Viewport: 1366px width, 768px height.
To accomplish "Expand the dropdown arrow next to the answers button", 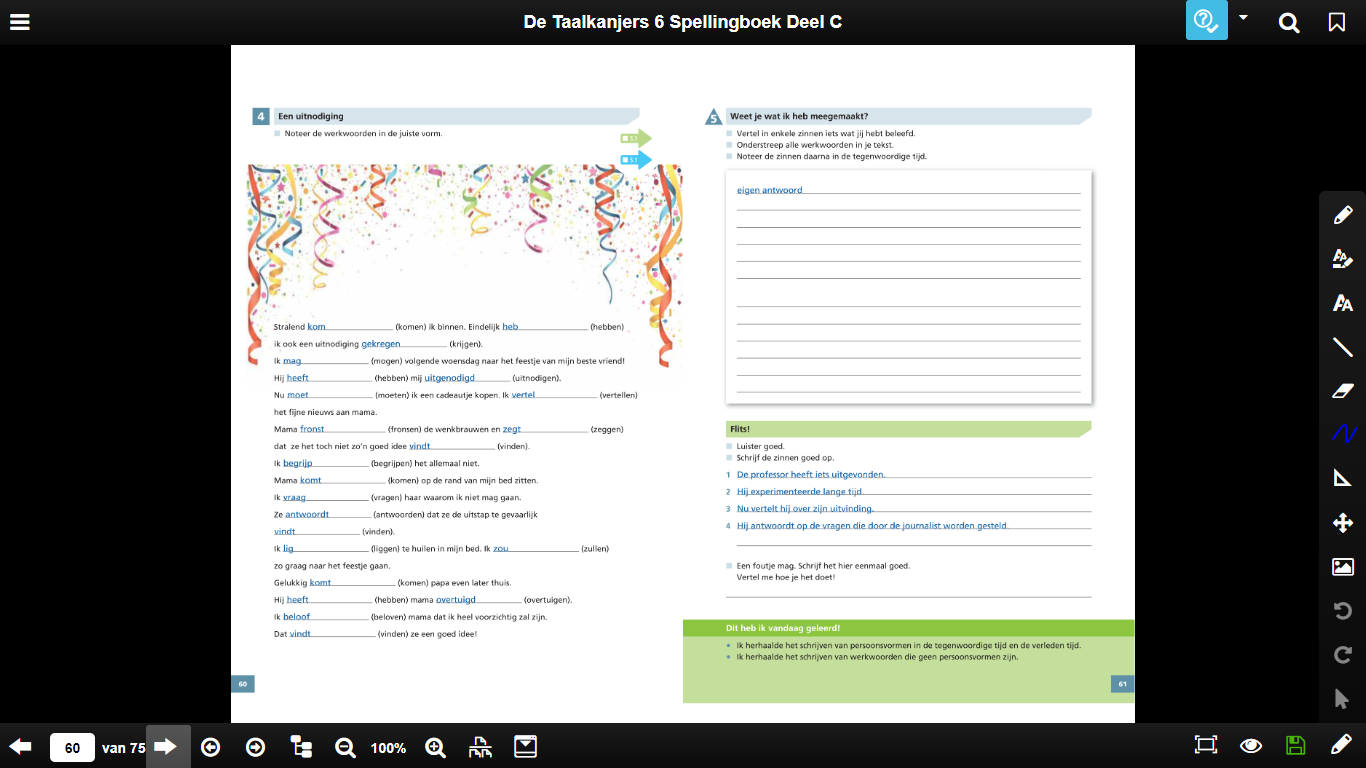I will coord(1244,17).
